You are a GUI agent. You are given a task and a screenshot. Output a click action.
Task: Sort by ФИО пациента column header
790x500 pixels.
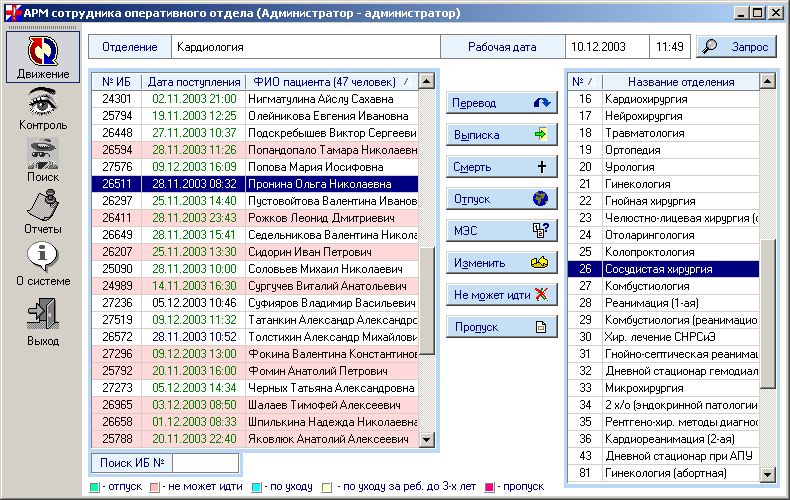pos(332,82)
